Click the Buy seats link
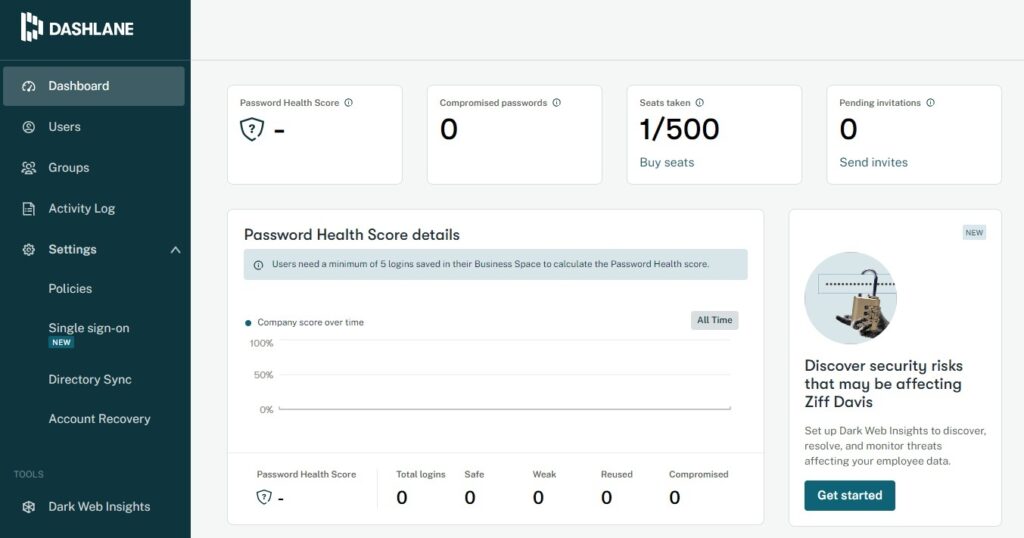The image size is (1024, 538). coord(667,163)
